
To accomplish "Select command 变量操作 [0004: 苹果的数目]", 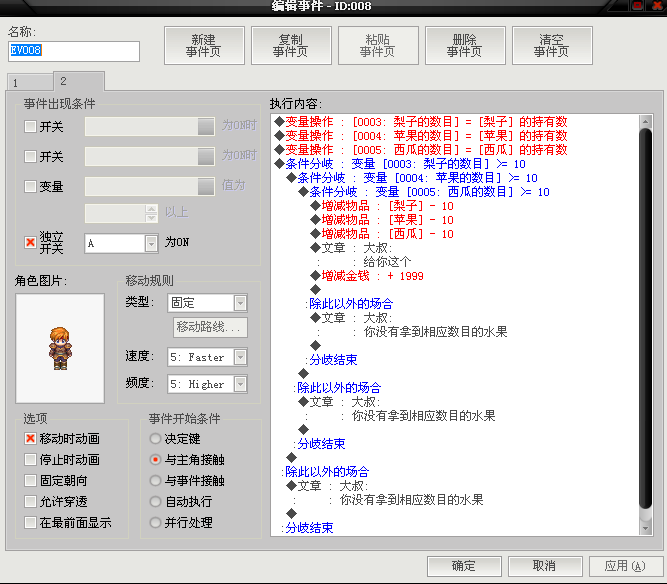I will pyautogui.click(x=421, y=136).
